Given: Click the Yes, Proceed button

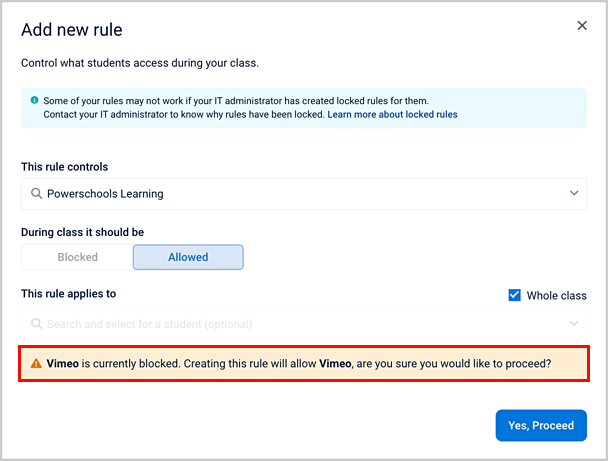Looking at the screenshot, I should tap(541, 425).
